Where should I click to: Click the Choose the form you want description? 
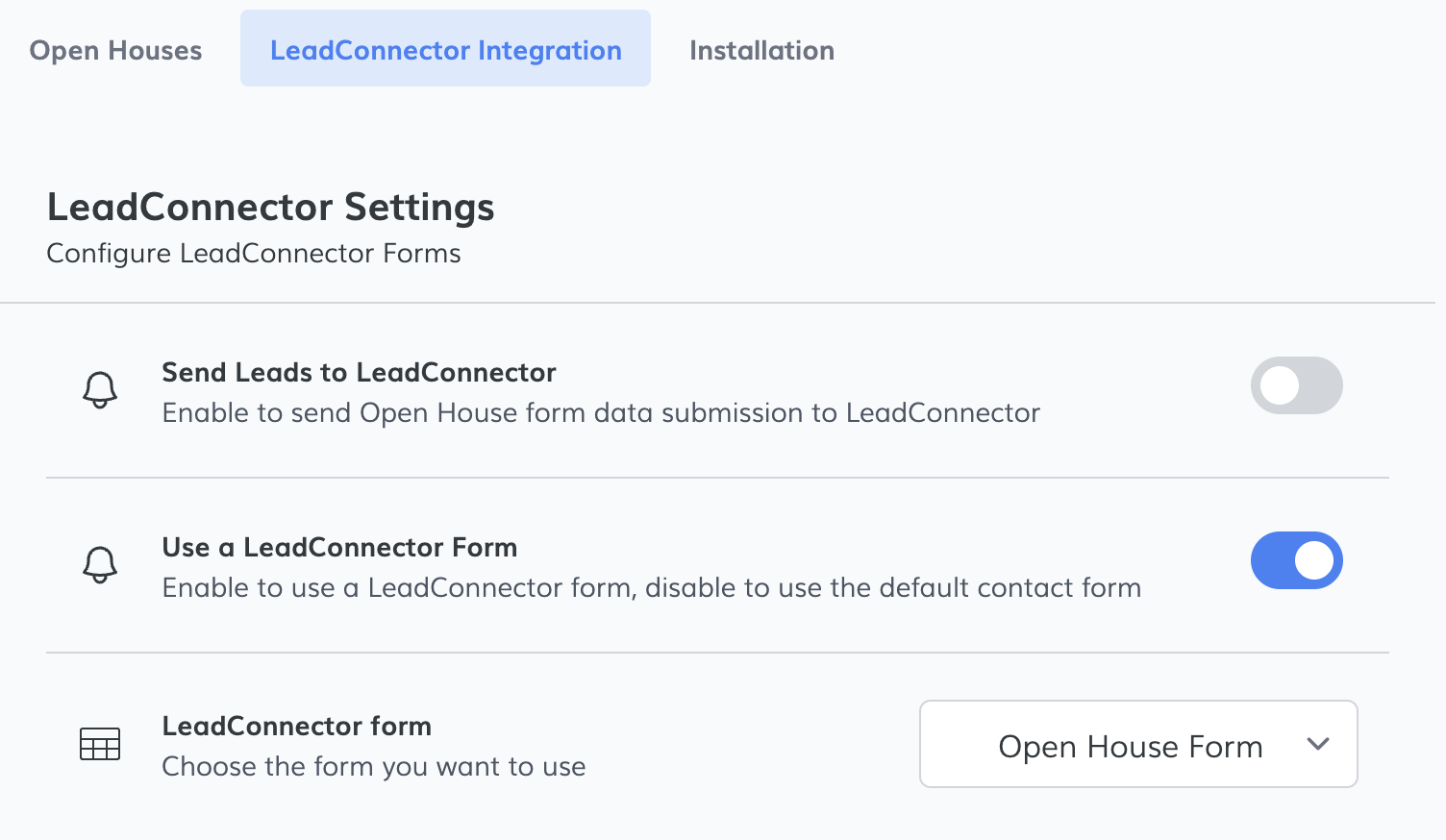point(374,766)
